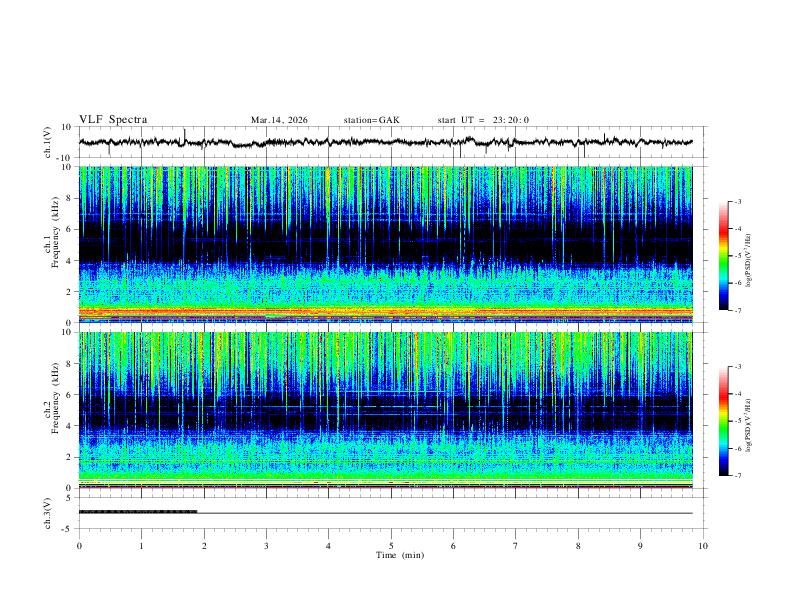Image resolution: width=792 pixels, height=612 pixels.
Task: Click the 'ch.1(V)' waveform axis label
Action: [48, 142]
